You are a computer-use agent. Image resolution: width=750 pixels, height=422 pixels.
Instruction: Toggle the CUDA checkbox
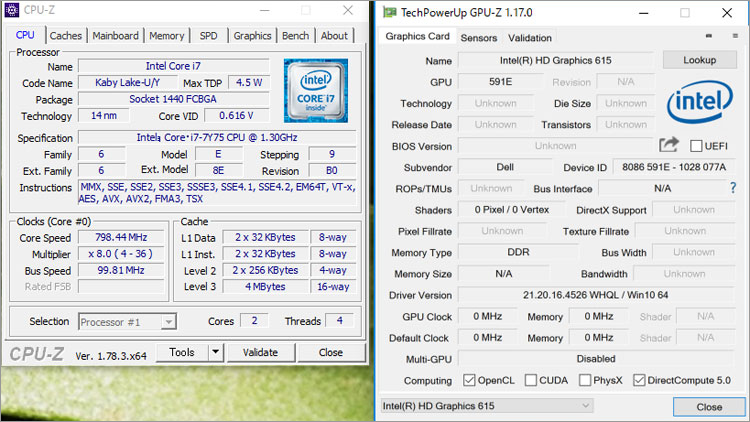pos(530,380)
